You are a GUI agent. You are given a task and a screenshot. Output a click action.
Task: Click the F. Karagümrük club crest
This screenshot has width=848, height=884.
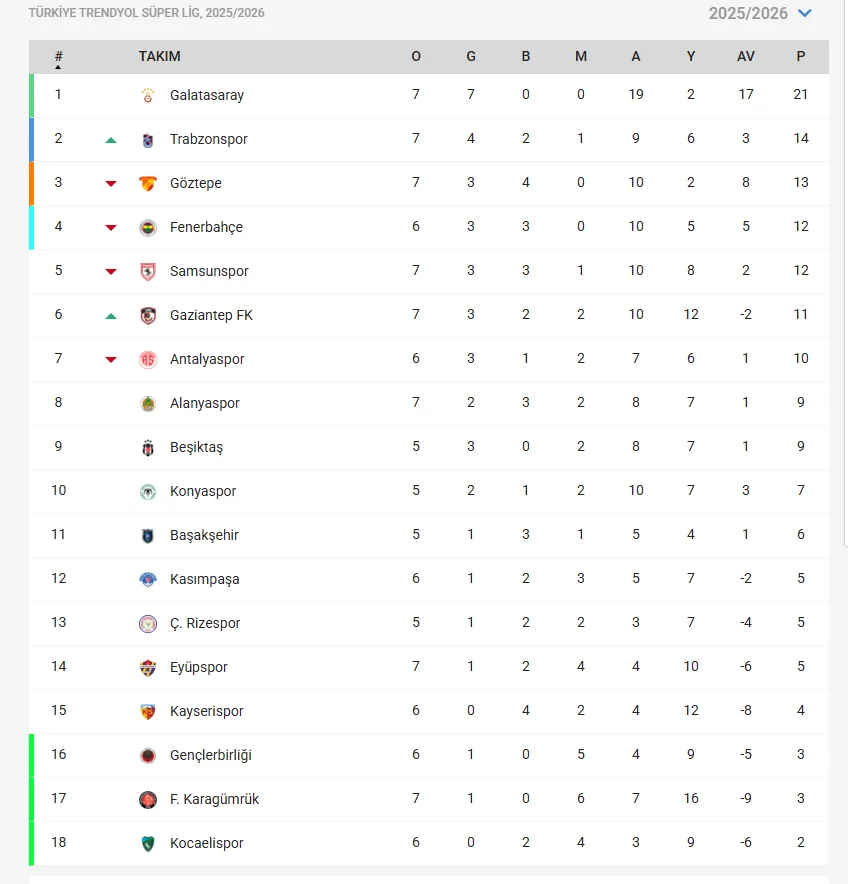148,799
